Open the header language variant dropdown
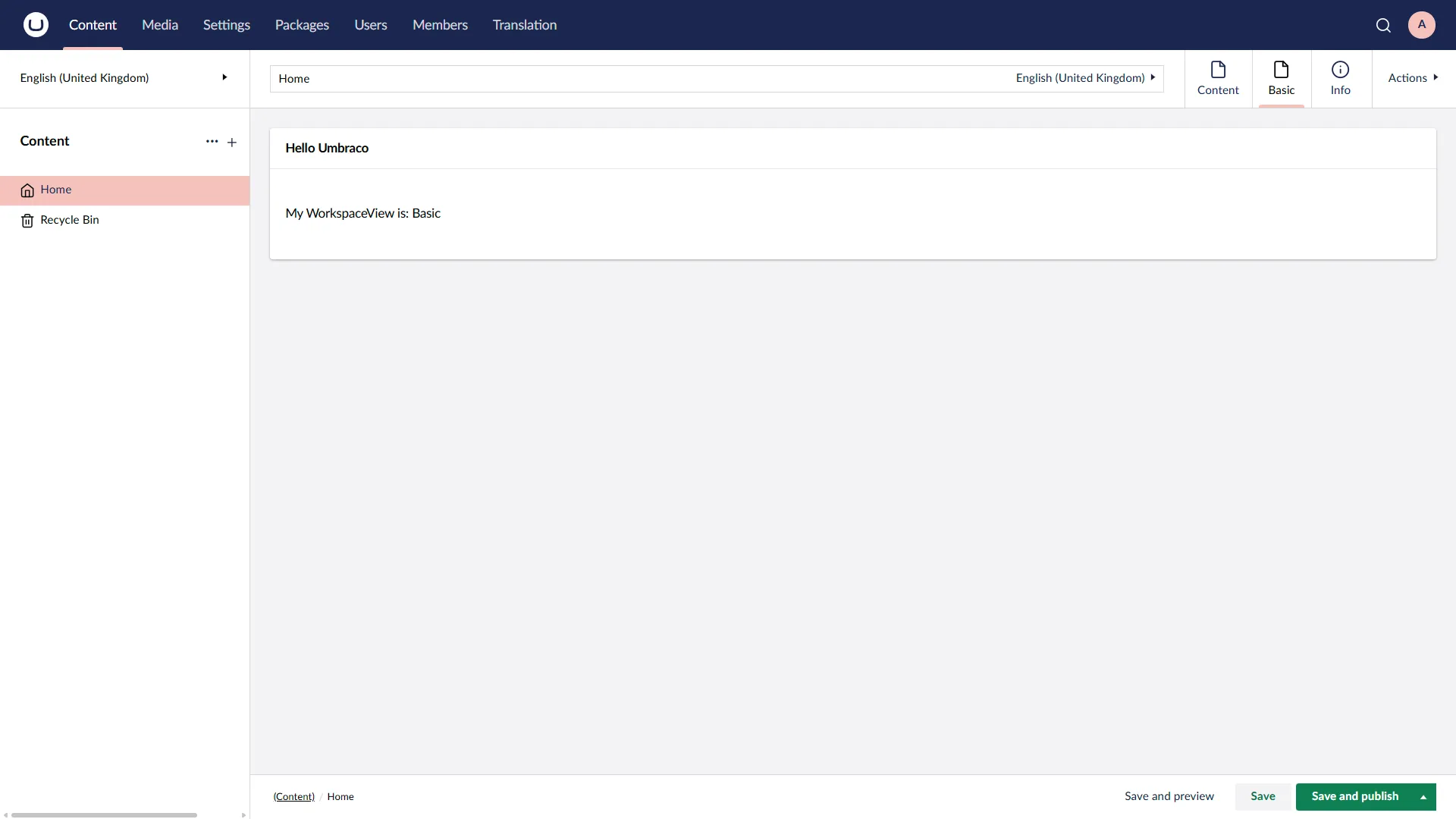This screenshot has height=819, width=1456. point(1085,78)
